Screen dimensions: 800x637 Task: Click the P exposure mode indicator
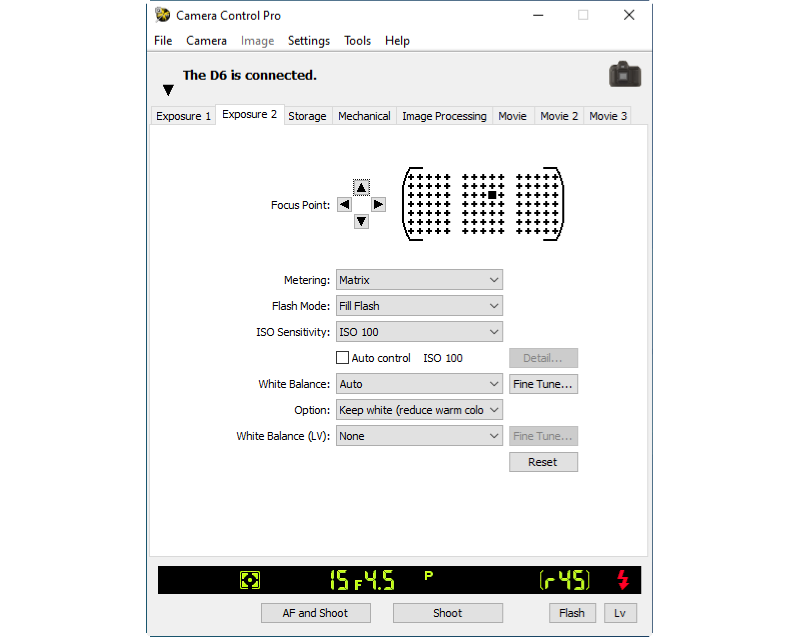(x=429, y=575)
